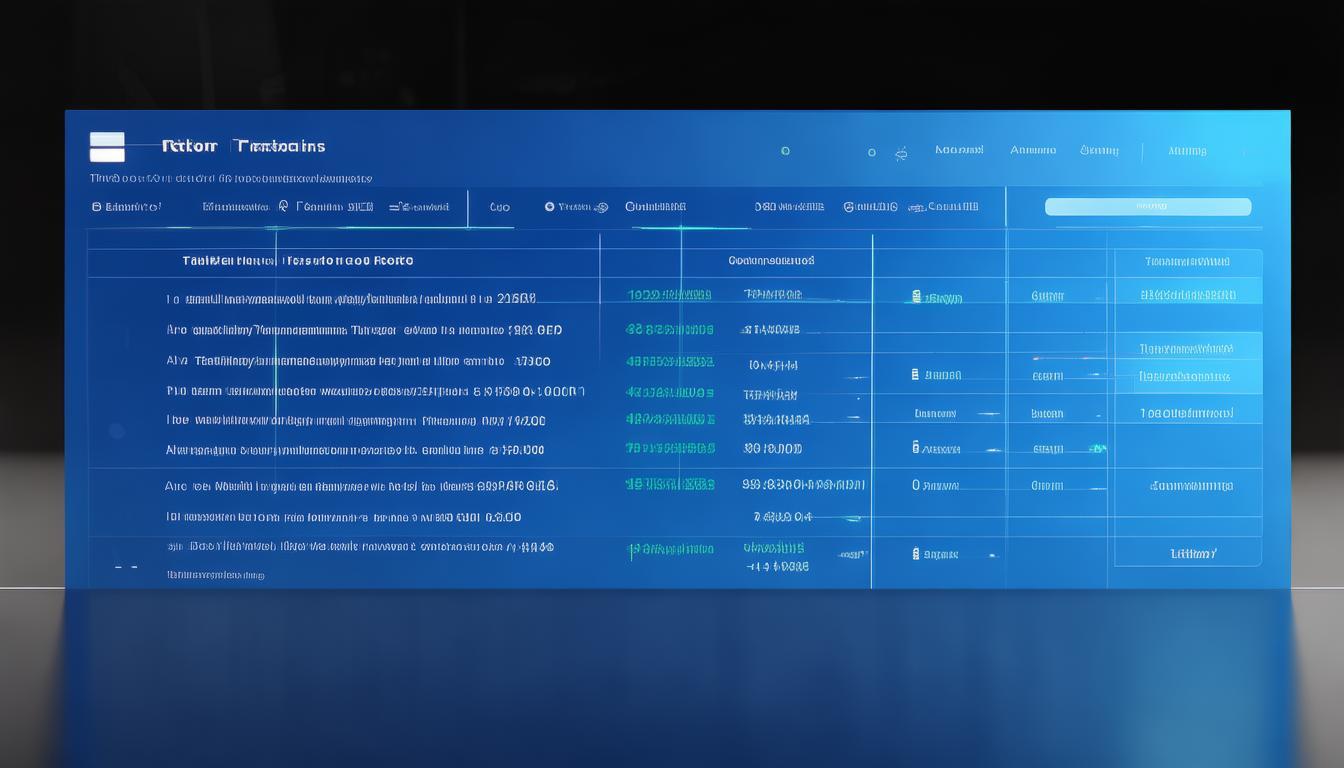Click the first column header of the table

click(x=298, y=261)
